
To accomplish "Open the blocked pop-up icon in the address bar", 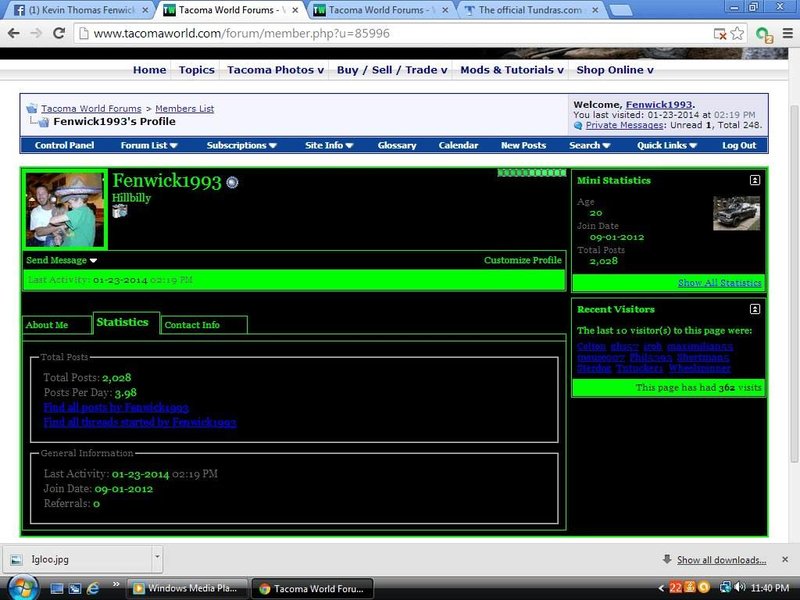I will pos(720,34).
